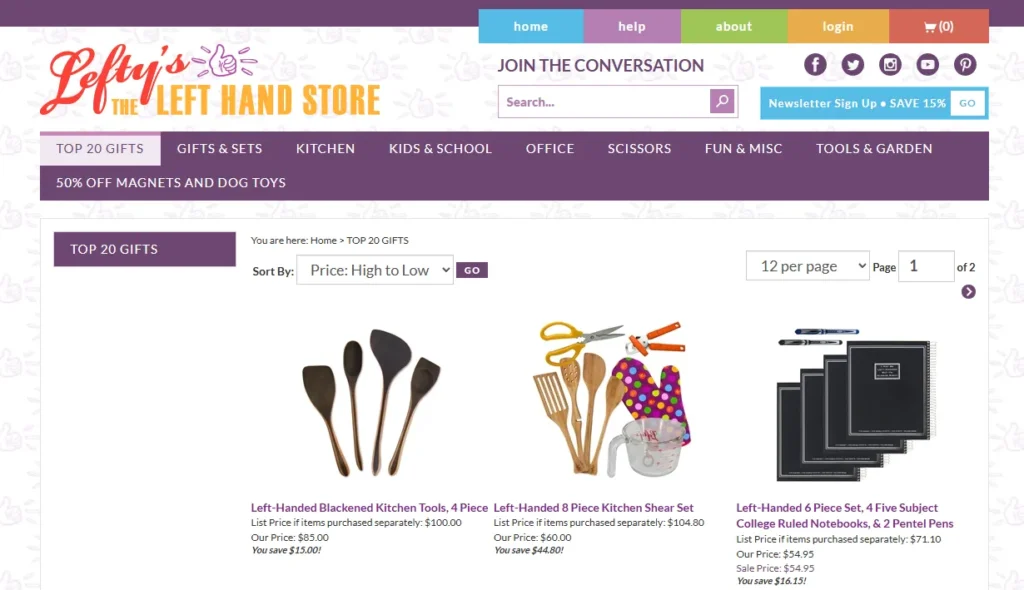
Task: Click the magnifier search button
Action: 722,101
